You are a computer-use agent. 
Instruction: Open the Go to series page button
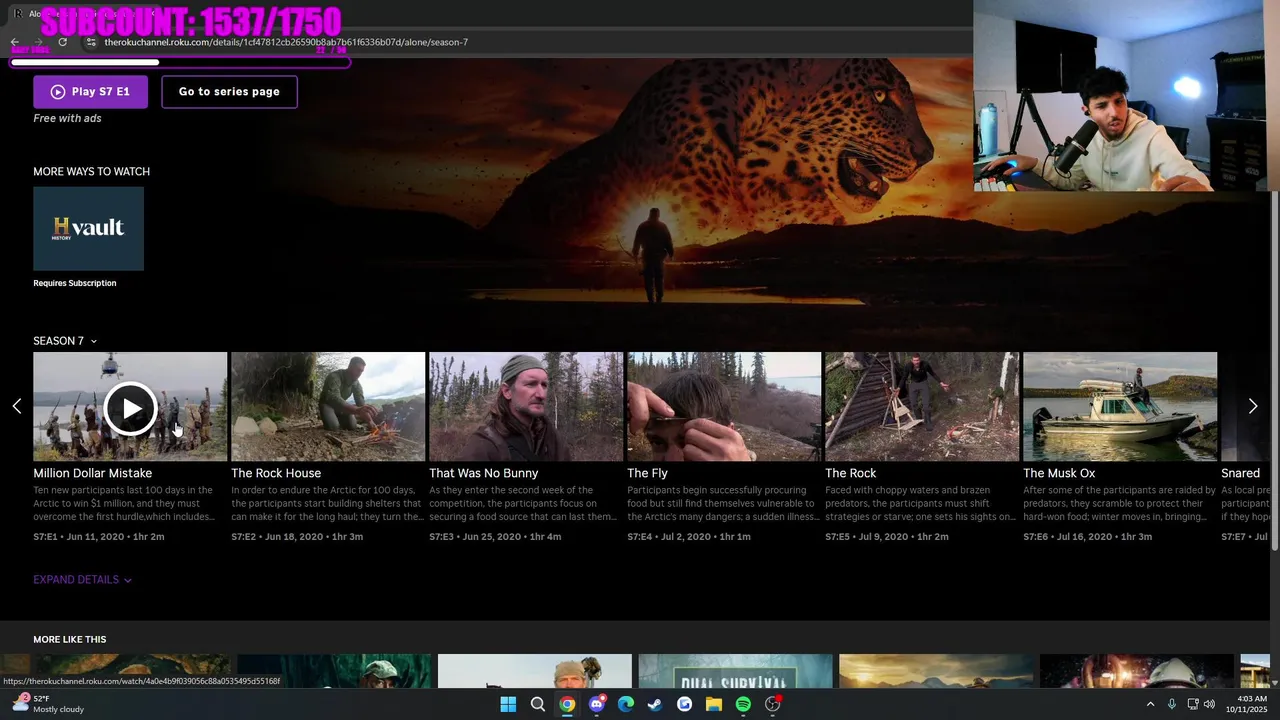(x=229, y=91)
